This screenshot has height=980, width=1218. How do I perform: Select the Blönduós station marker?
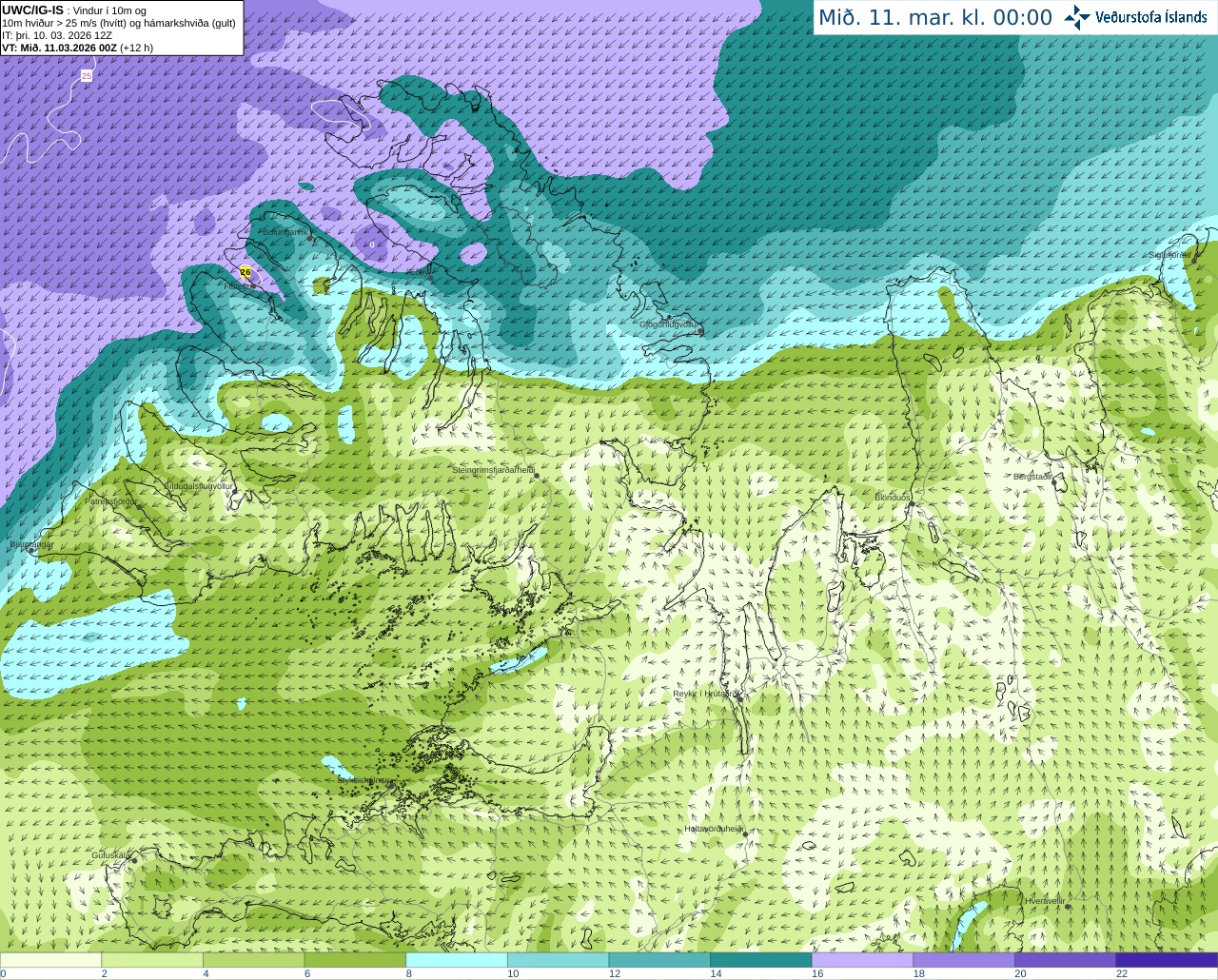point(911,505)
